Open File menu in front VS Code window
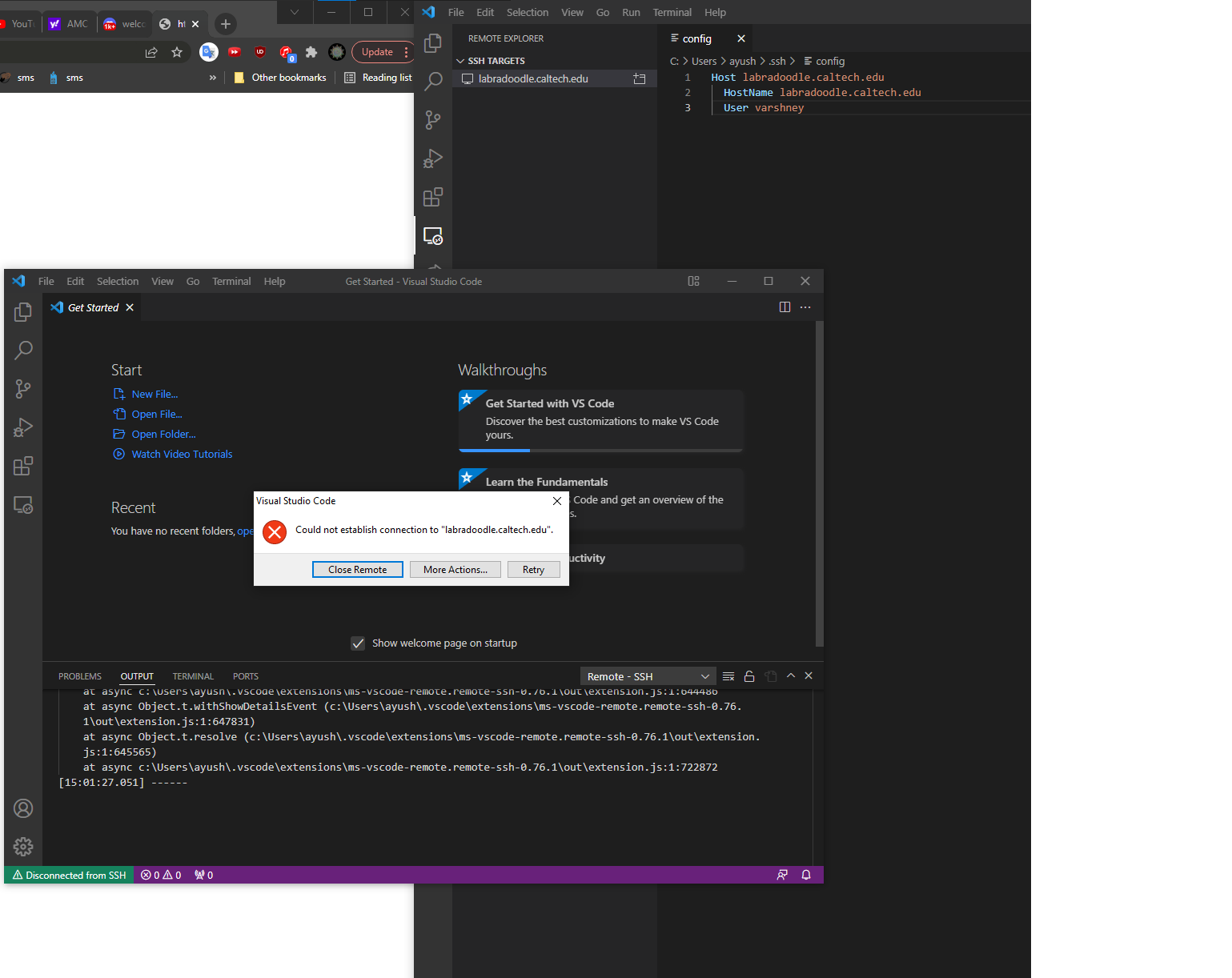This screenshot has width=1232, height=978. [46, 281]
